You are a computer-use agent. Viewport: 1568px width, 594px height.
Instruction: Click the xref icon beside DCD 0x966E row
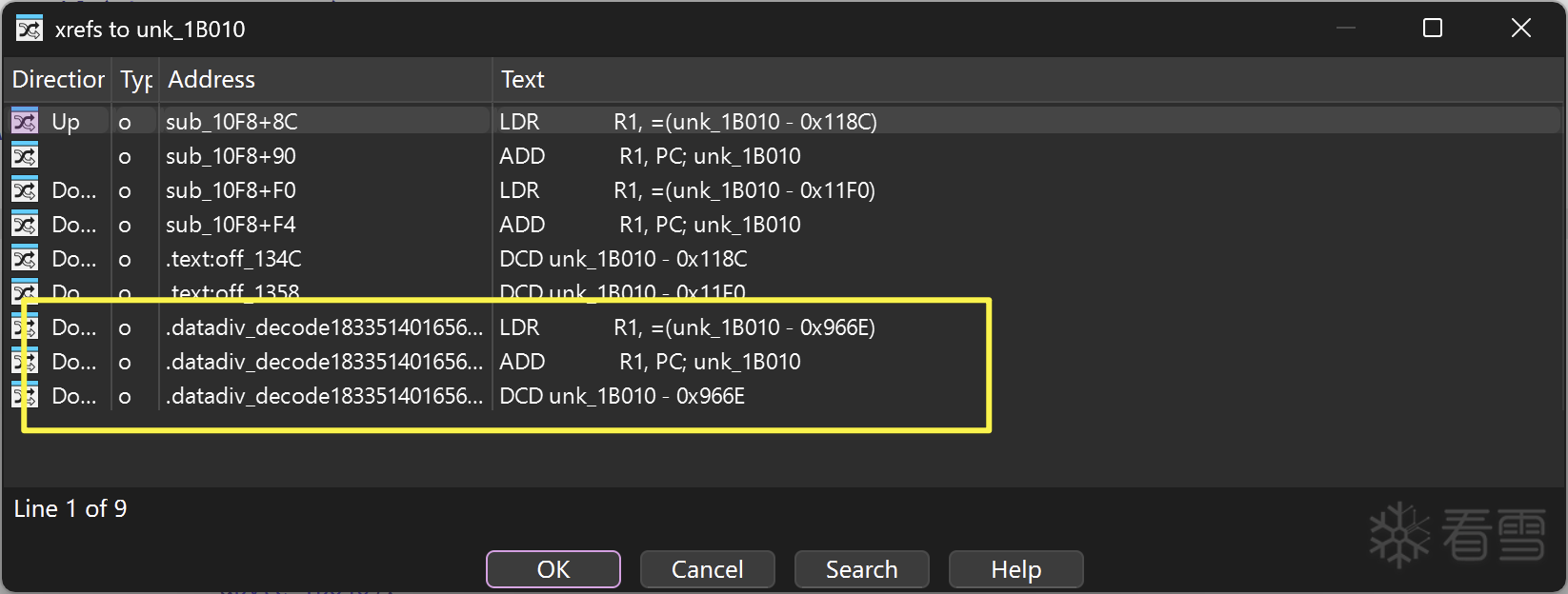[x=25, y=396]
